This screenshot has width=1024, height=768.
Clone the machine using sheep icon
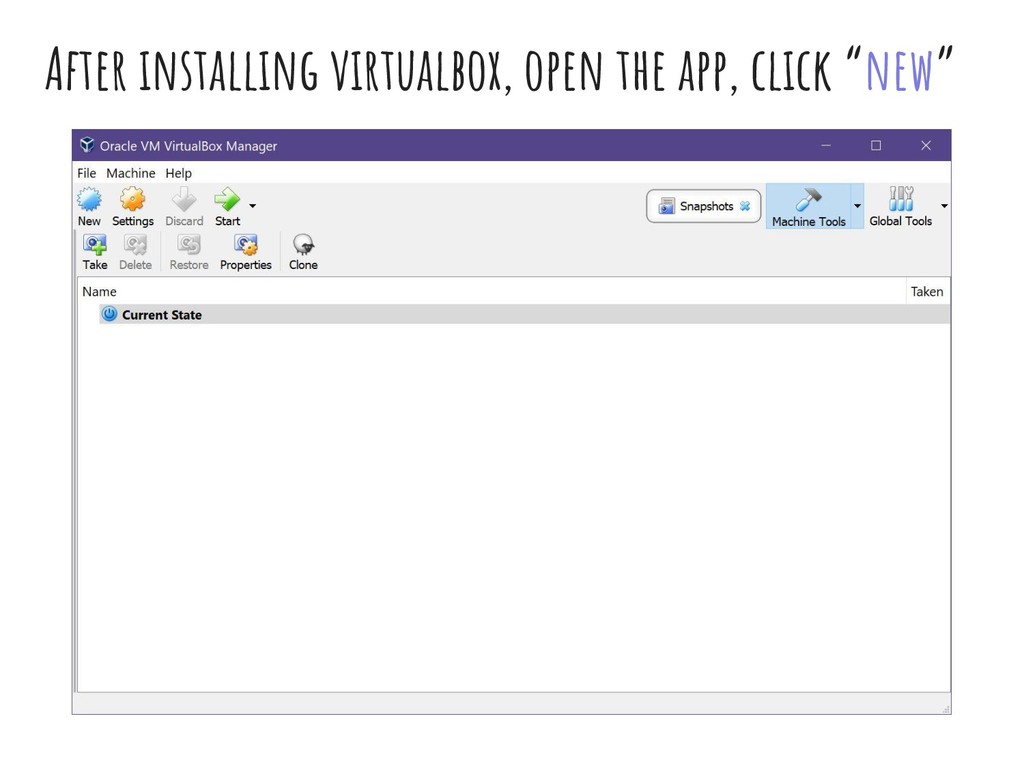(303, 245)
